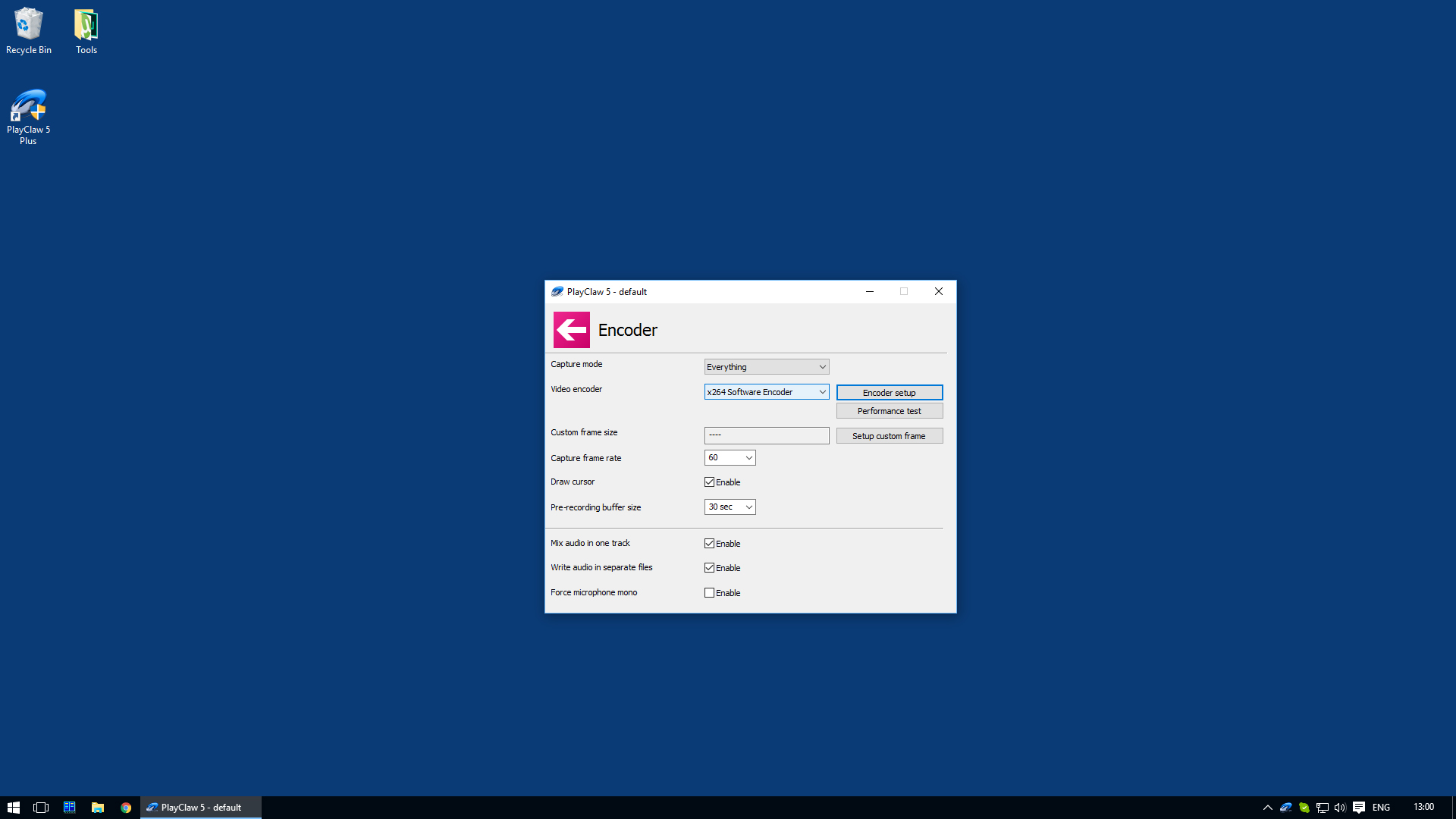The image size is (1456, 819).
Task: Disable the Draw cursor Enable checkbox
Action: coord(710,482)
